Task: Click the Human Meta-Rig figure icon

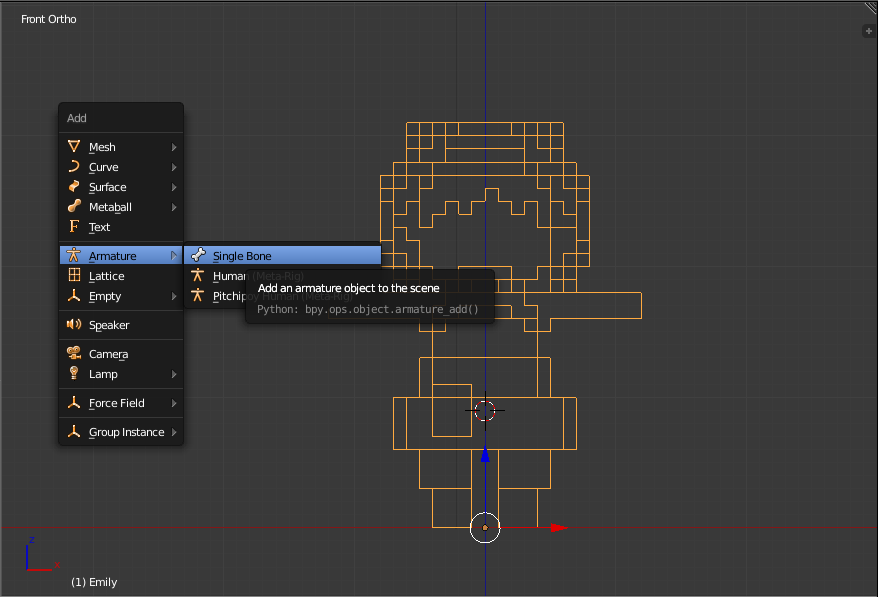Action: [x=198, y=275]
